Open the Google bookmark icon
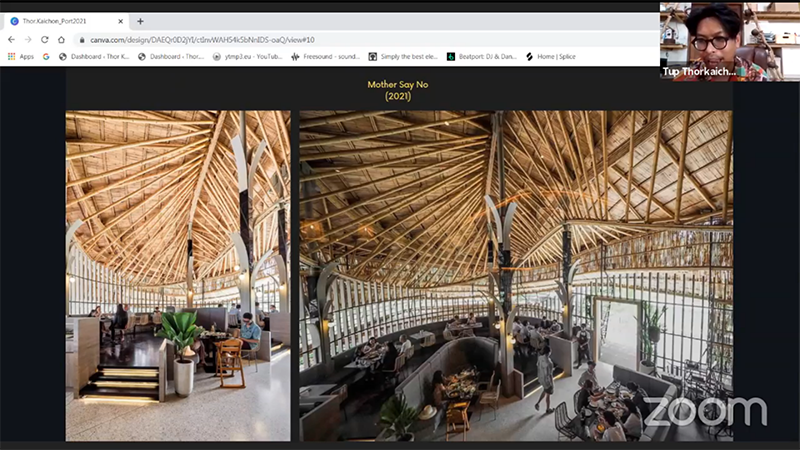800x450 pixels. pos(46,57)
